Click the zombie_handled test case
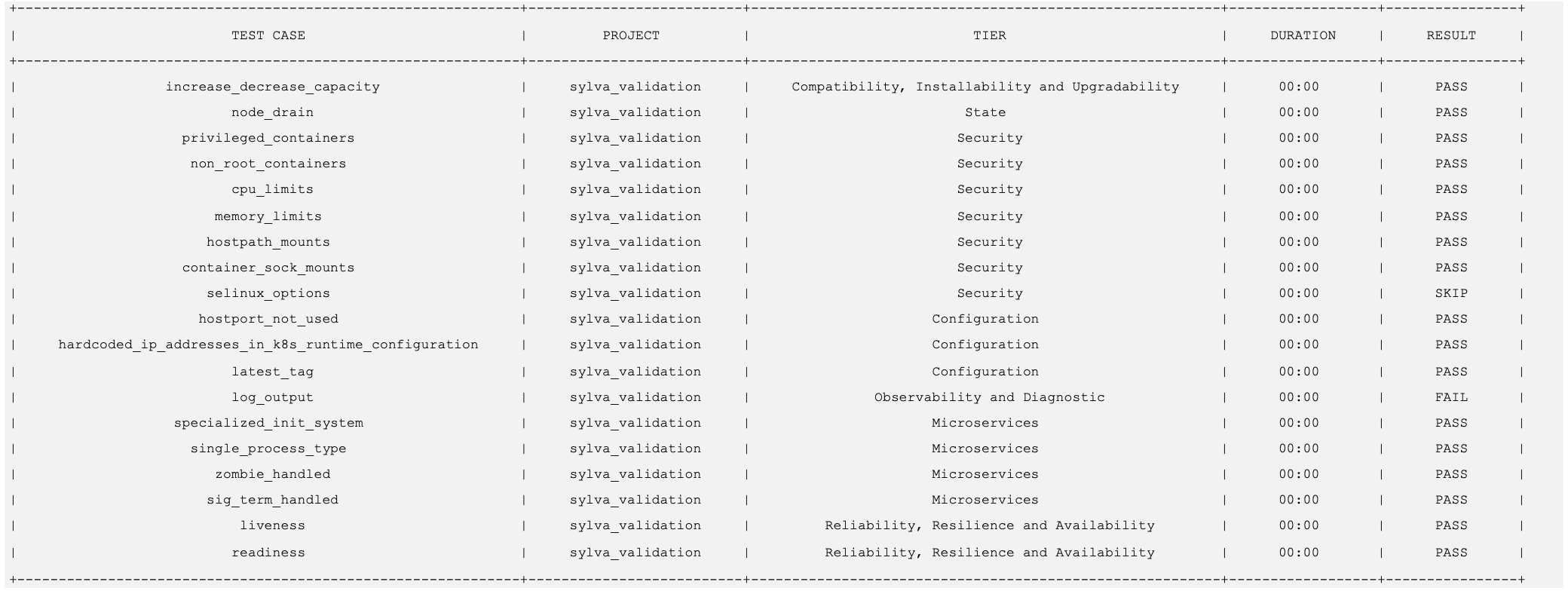 (273, 474)
